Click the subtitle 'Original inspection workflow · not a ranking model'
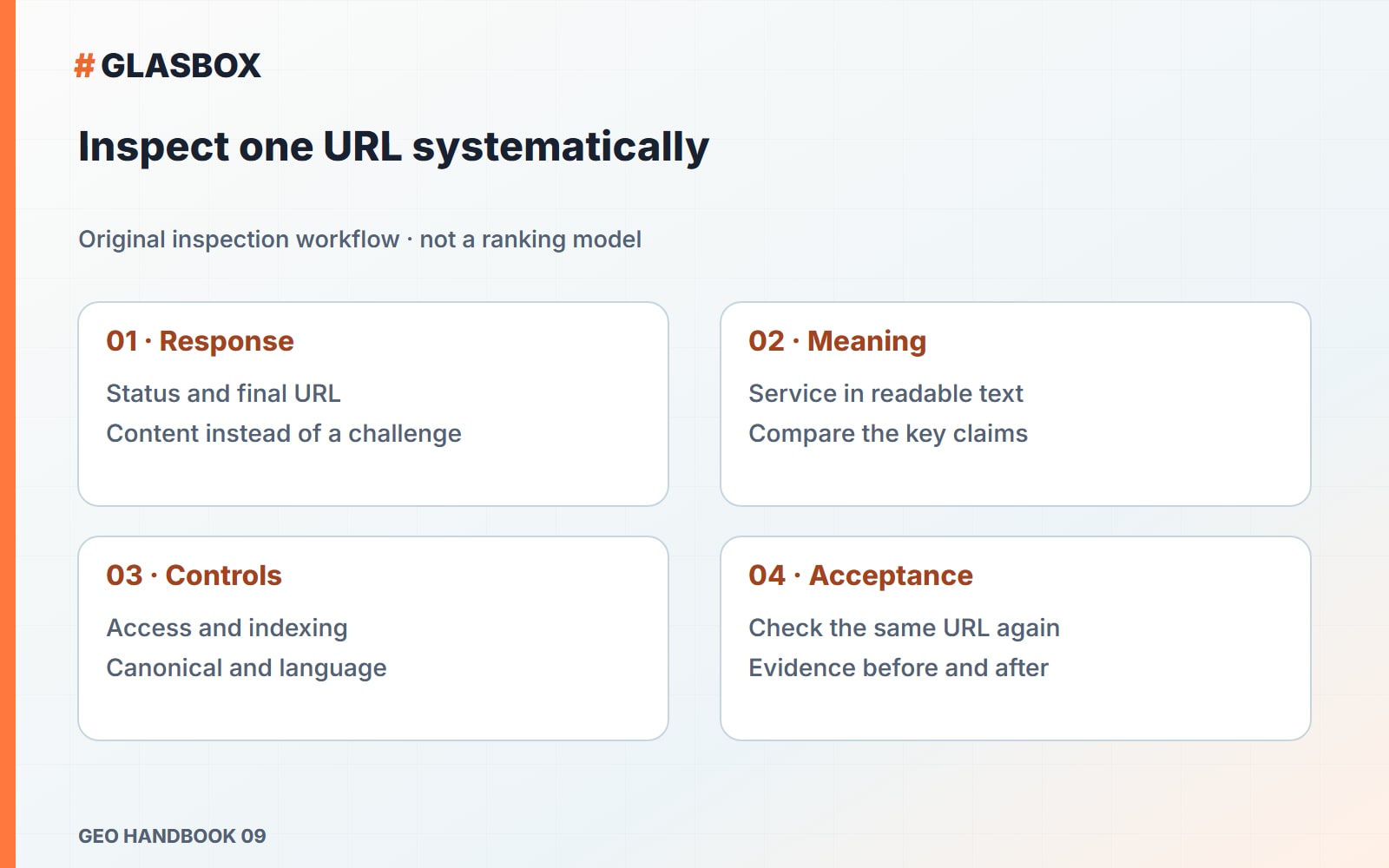The image size is (1389, 868). click(359, 240)
